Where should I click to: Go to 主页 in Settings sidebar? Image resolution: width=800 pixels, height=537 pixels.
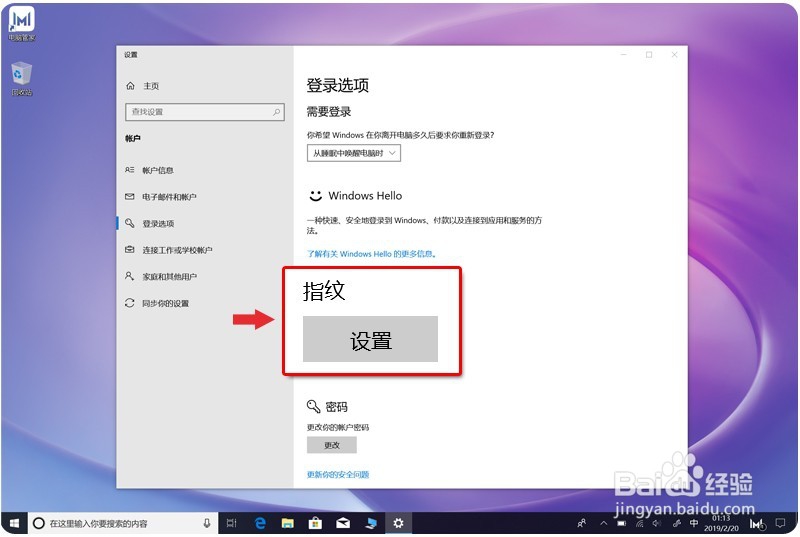[x=142, y=86]
